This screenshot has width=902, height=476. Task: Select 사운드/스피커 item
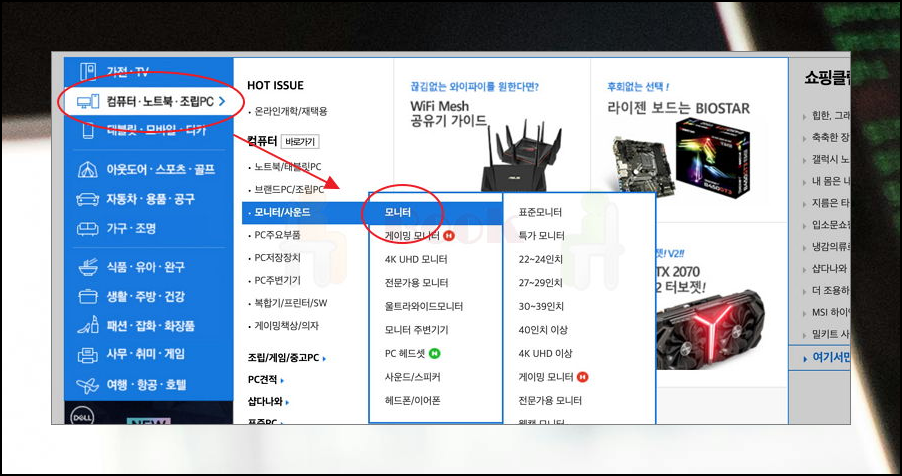(x=412, y=377)
